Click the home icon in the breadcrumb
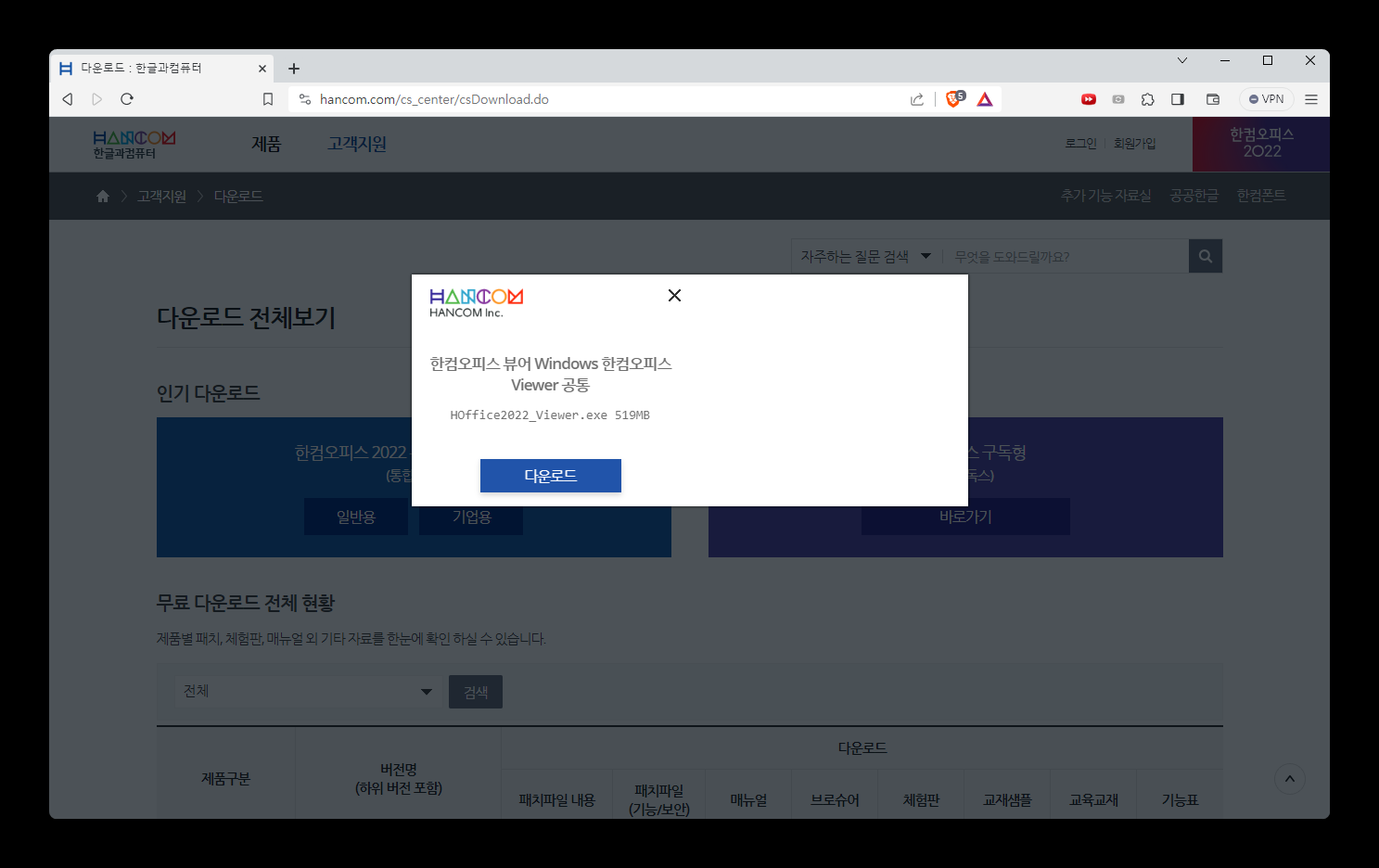This screenshot has width=1379, height=868. click(103, 197)
